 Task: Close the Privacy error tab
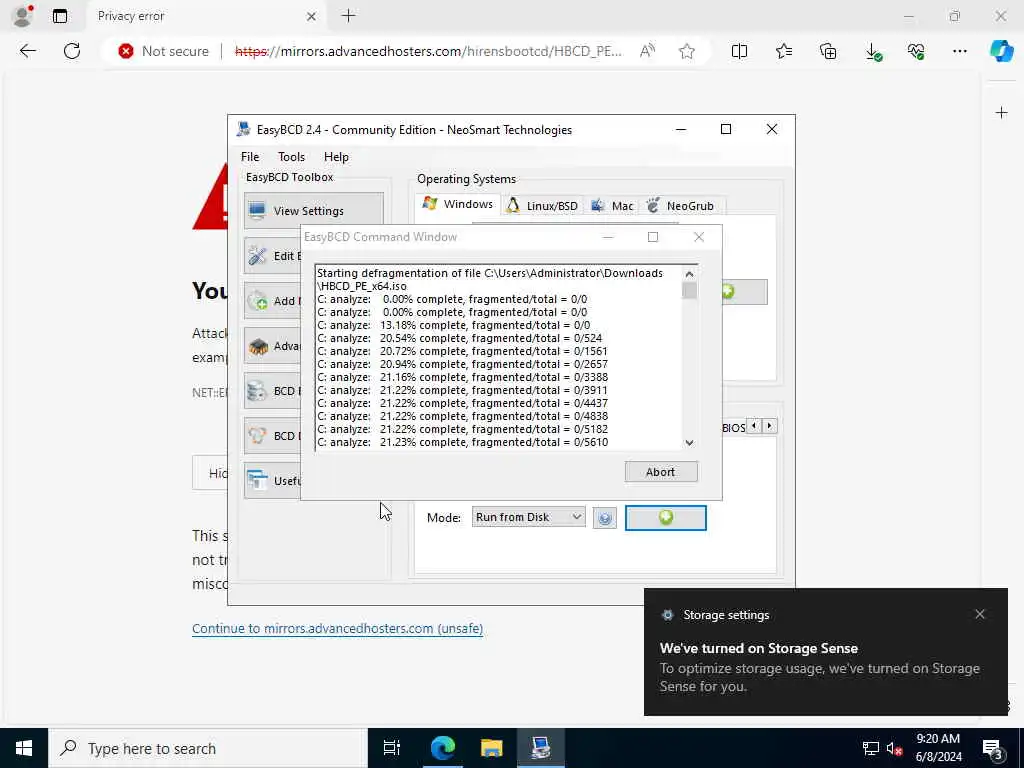click(x=312, y=16)
